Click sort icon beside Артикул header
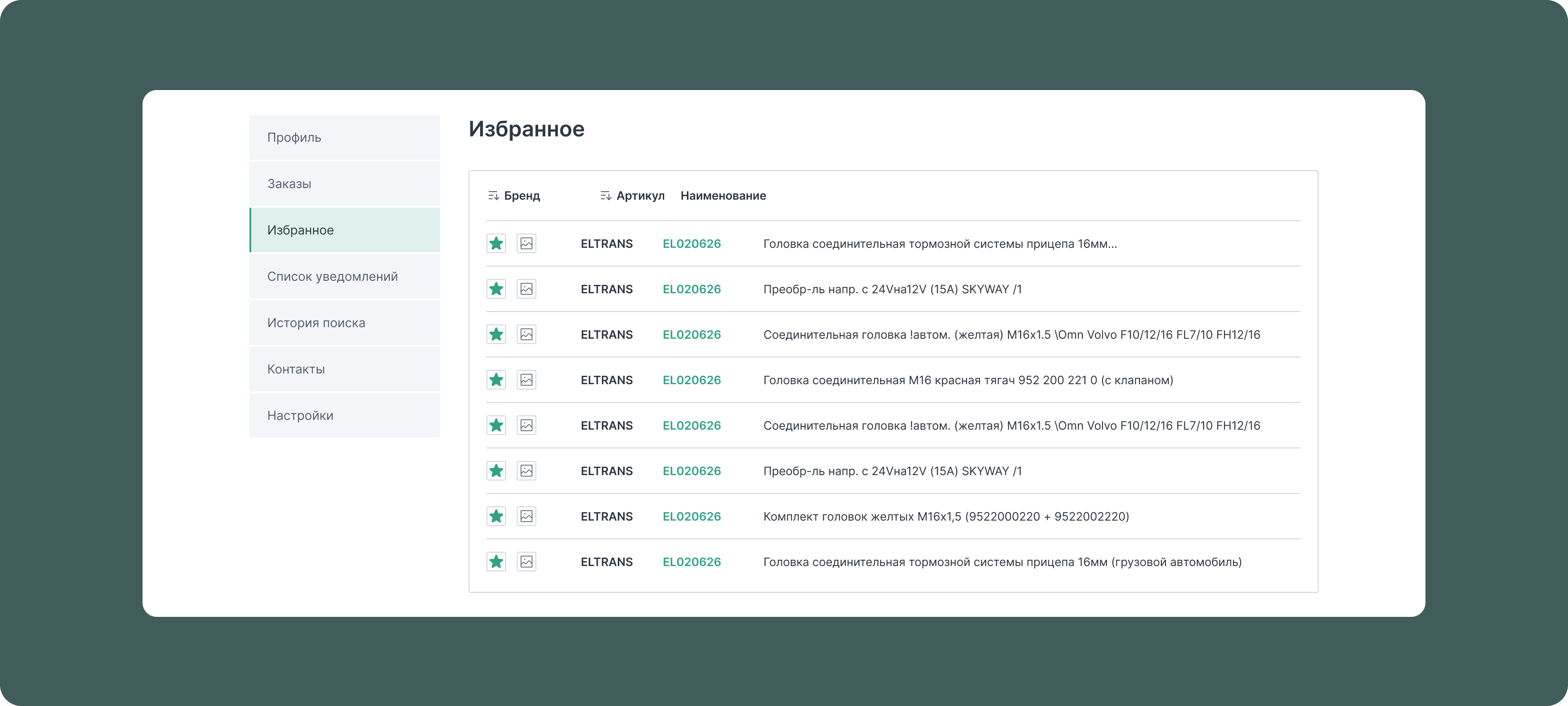The width and height of the screenshot is (1568, 706). [x=606, y=196]
